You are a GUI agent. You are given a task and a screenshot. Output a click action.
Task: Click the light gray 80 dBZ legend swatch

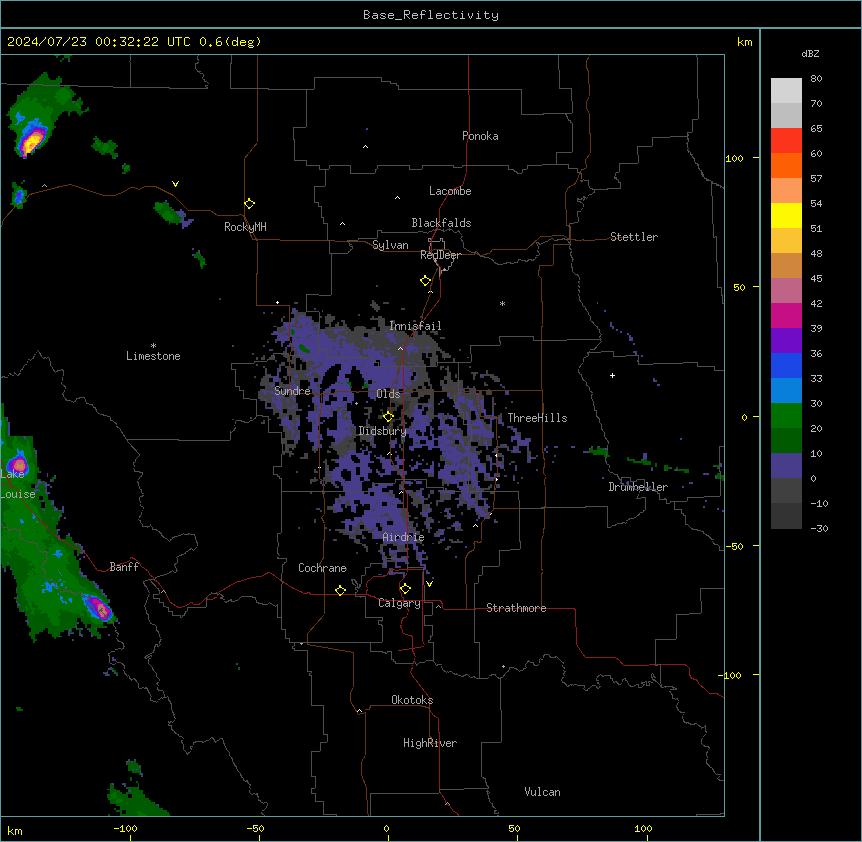click(x=786, y=91)
